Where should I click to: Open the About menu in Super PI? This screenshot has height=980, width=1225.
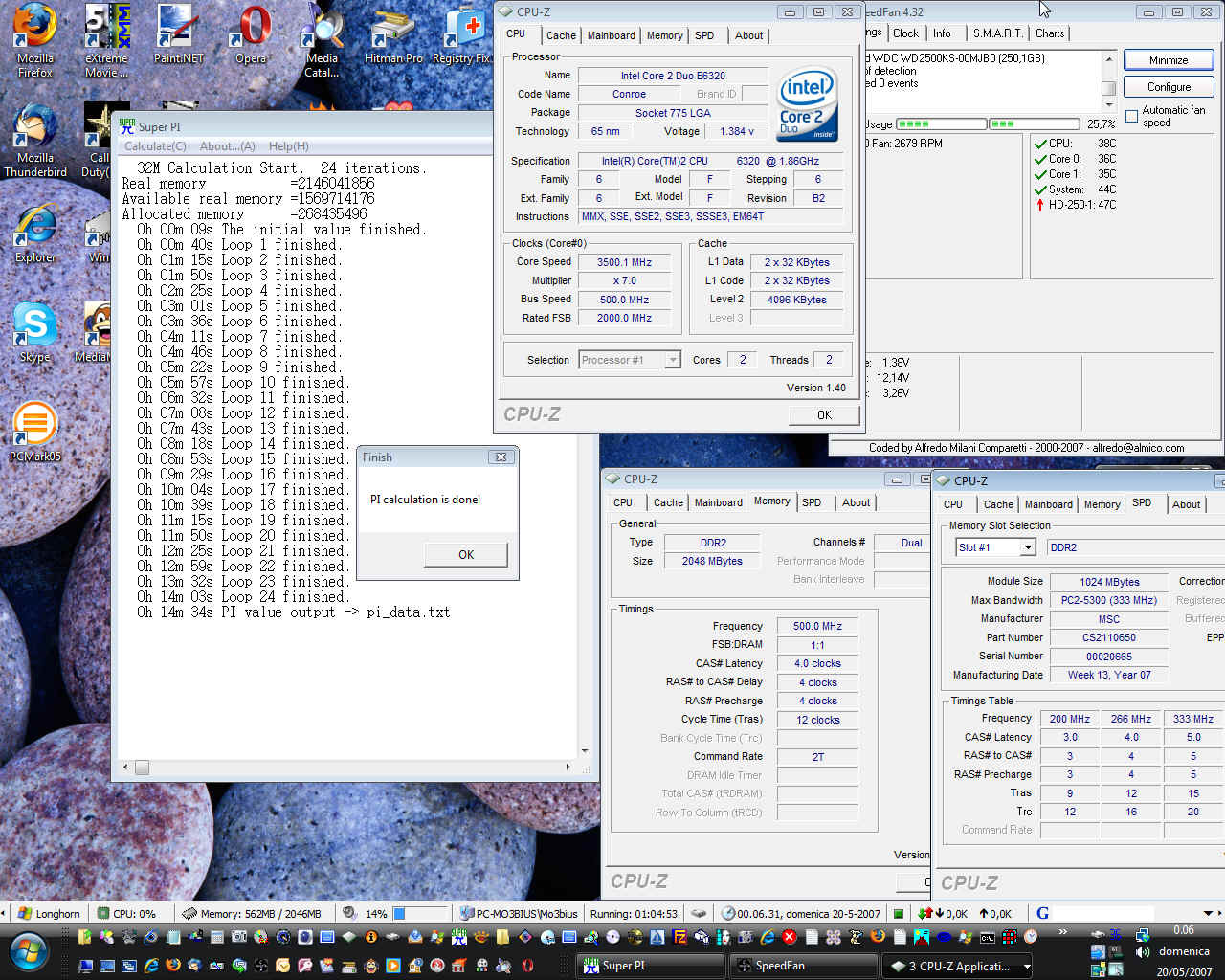(227, 146)
